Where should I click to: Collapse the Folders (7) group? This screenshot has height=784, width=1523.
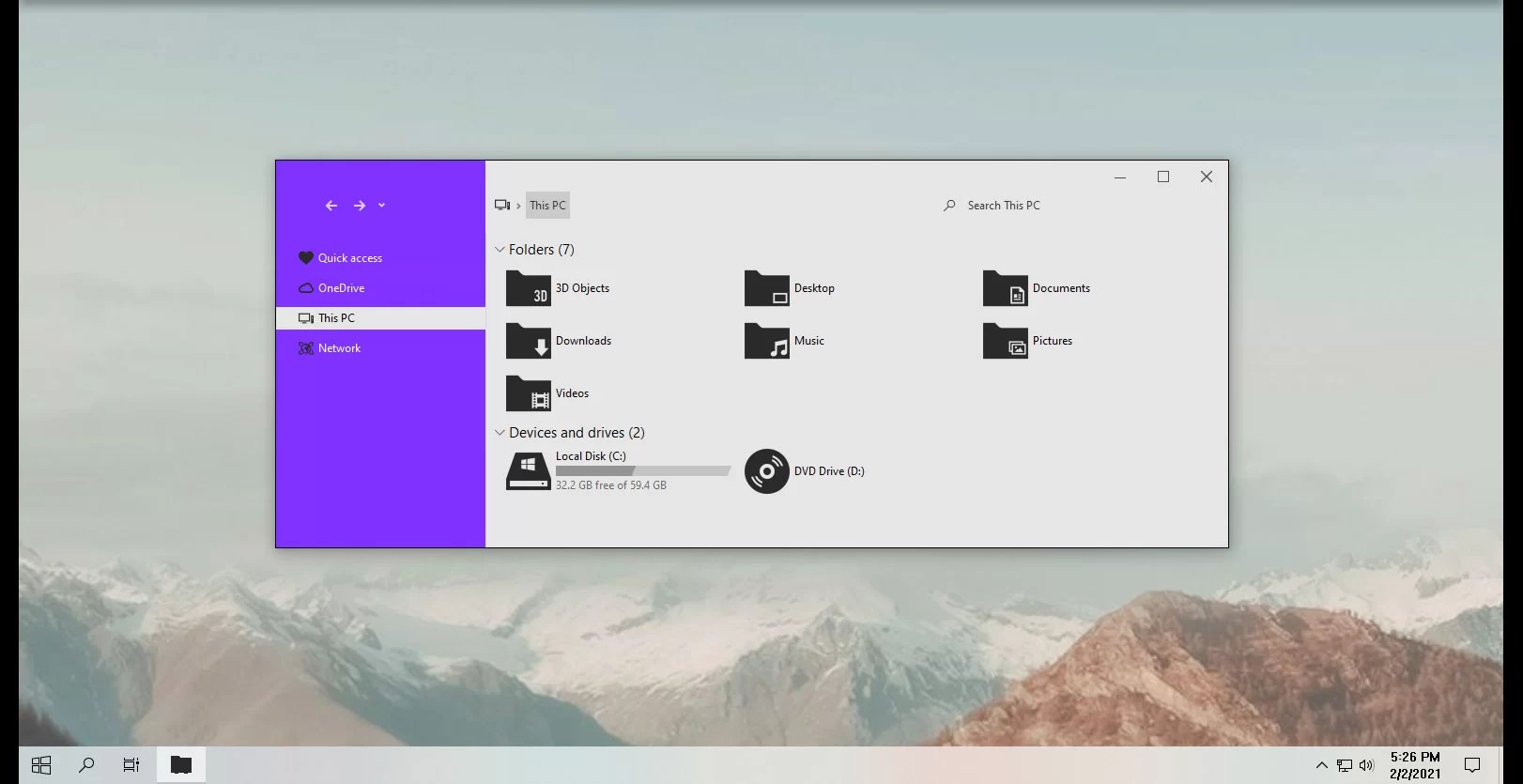pos(500,250)
